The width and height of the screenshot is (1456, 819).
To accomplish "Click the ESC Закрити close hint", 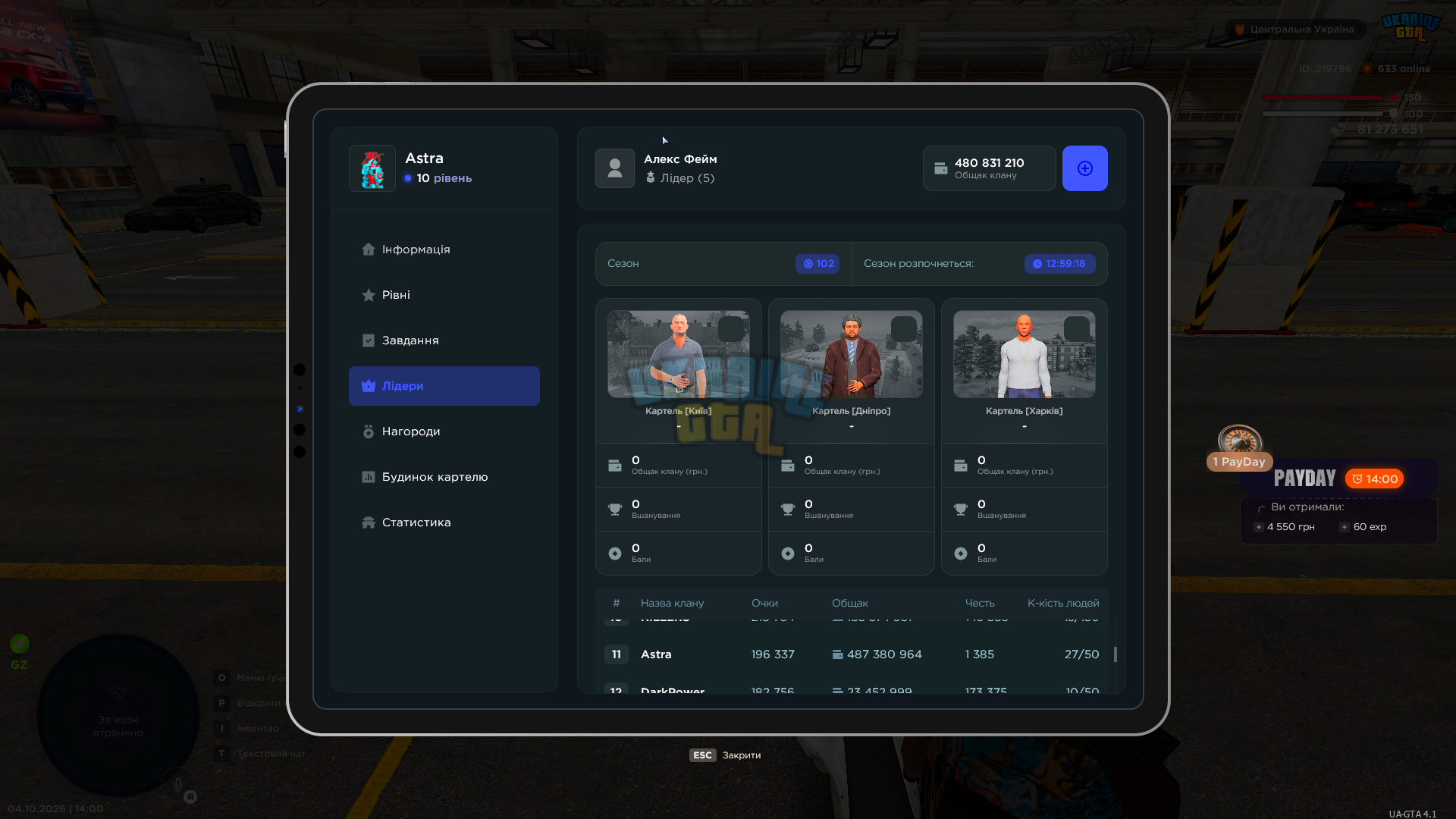I will point(725,755).
